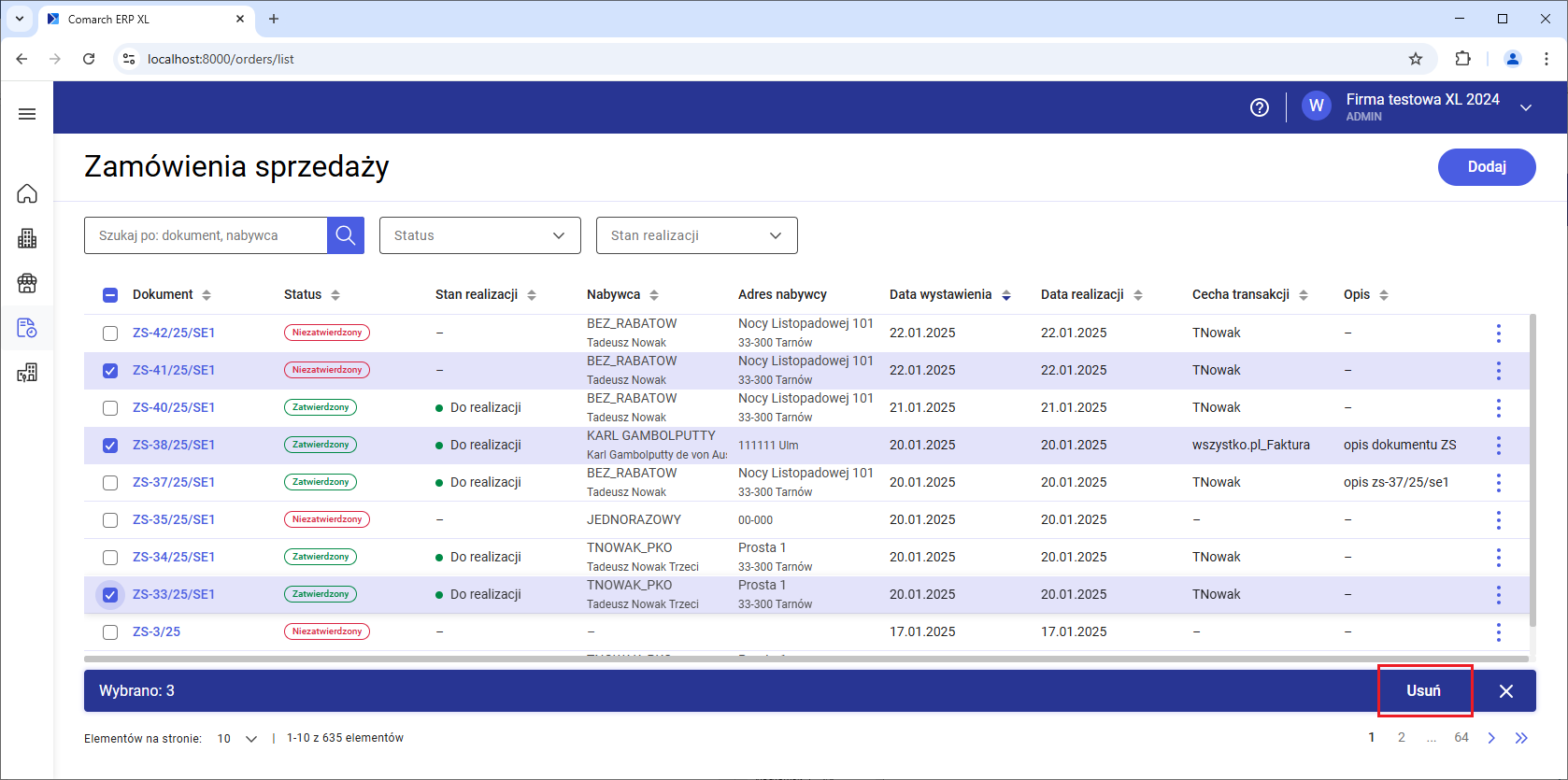This screenshot has height=780, width=1568.
Task: Check the ZS-42/25/SE1 row checkbox
Action: pyautogui.click(x=110, y=333)
